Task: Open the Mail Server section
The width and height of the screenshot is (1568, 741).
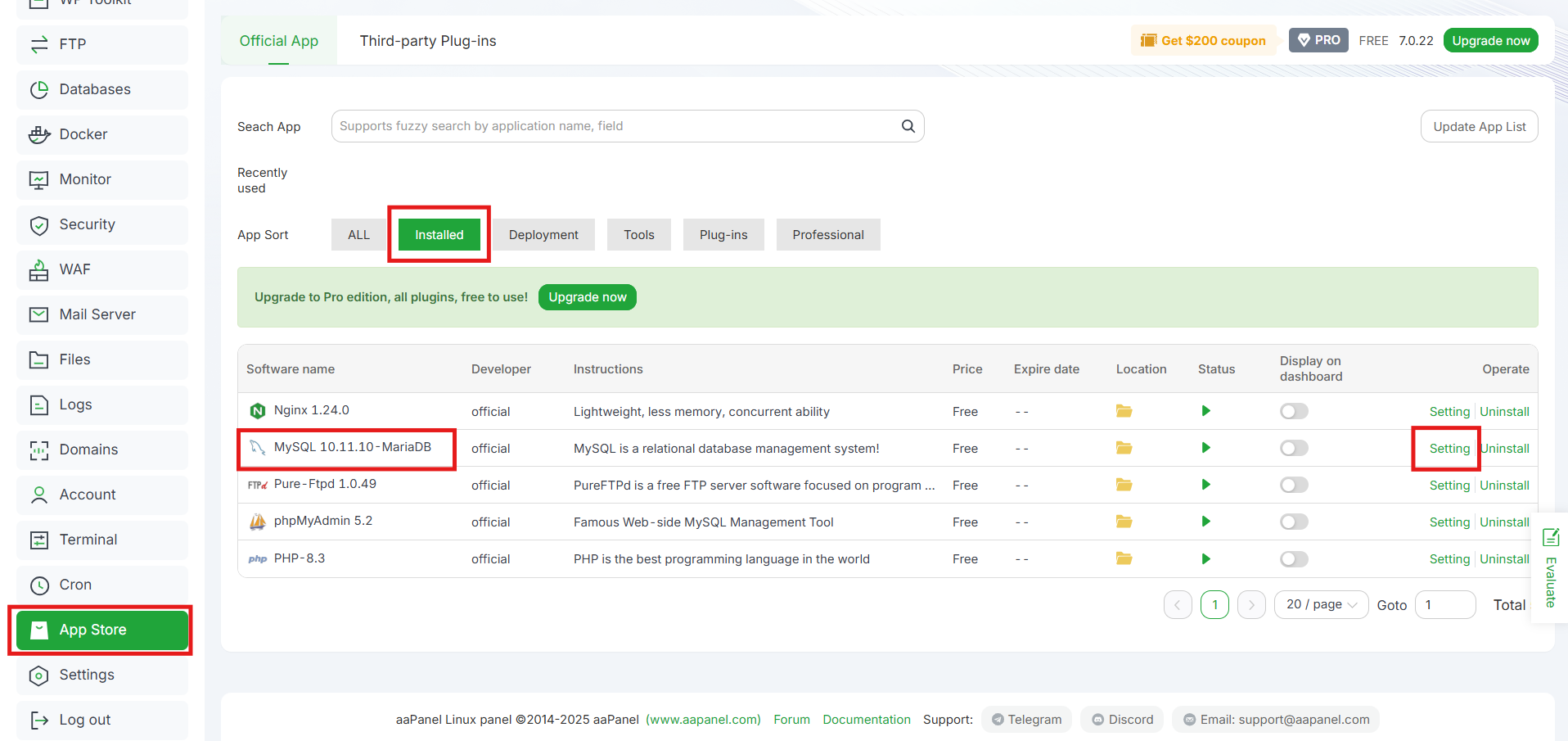Action: point(97,314)
